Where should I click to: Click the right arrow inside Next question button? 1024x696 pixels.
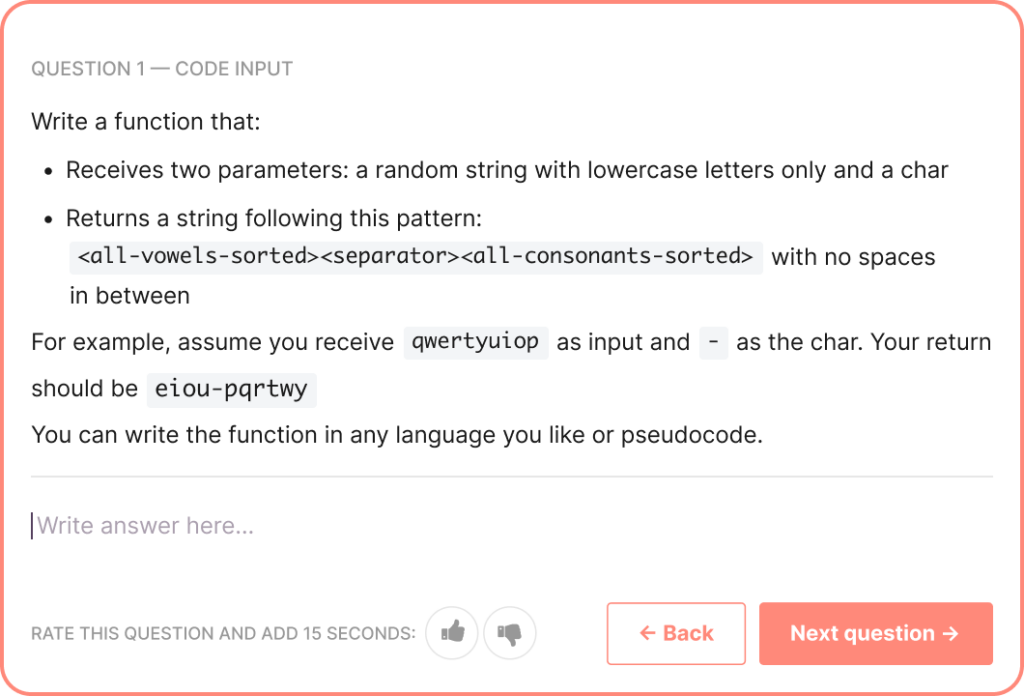[x=950, y=633]
